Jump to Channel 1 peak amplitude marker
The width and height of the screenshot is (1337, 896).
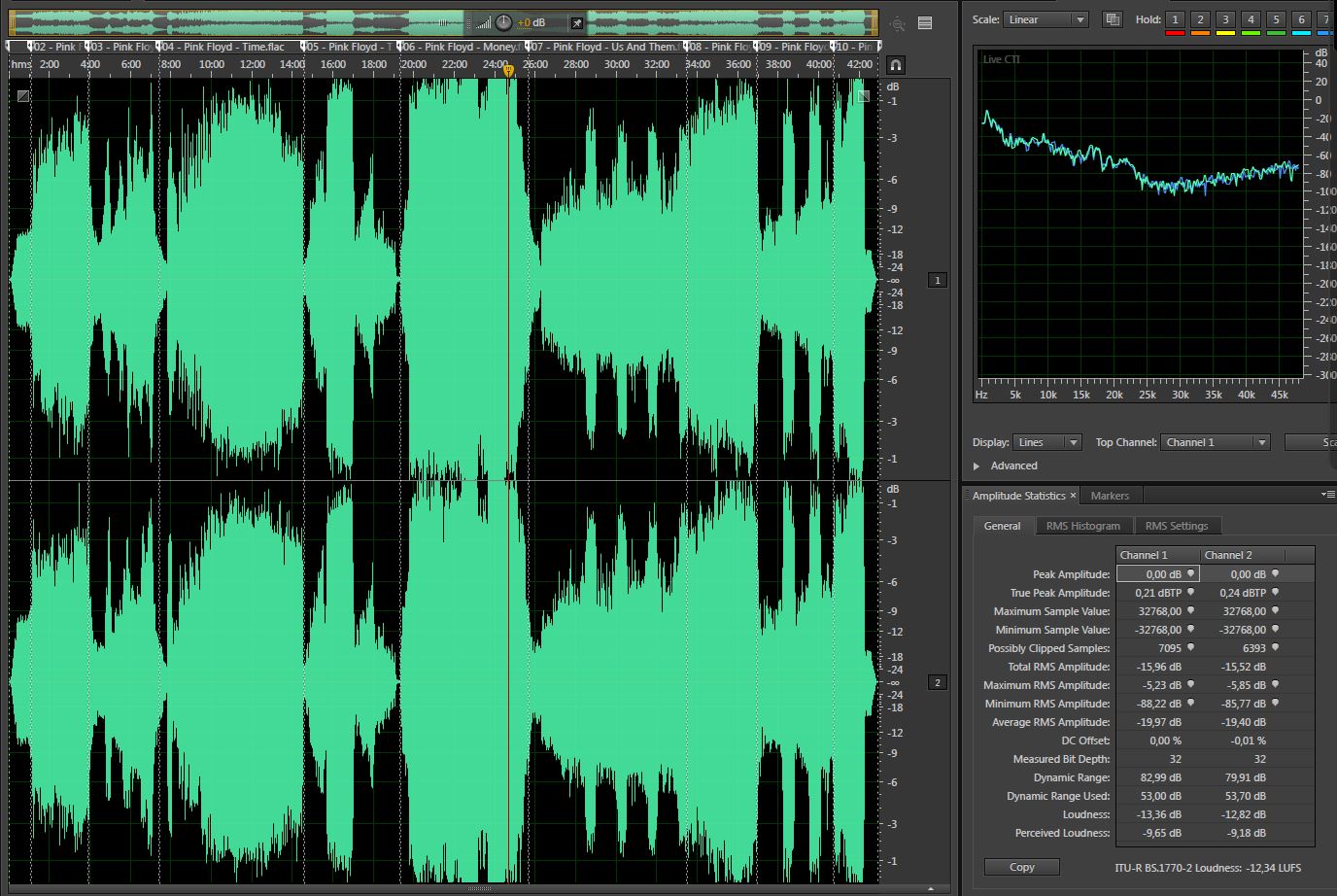pyautogui.click(x=1190, y=574)
